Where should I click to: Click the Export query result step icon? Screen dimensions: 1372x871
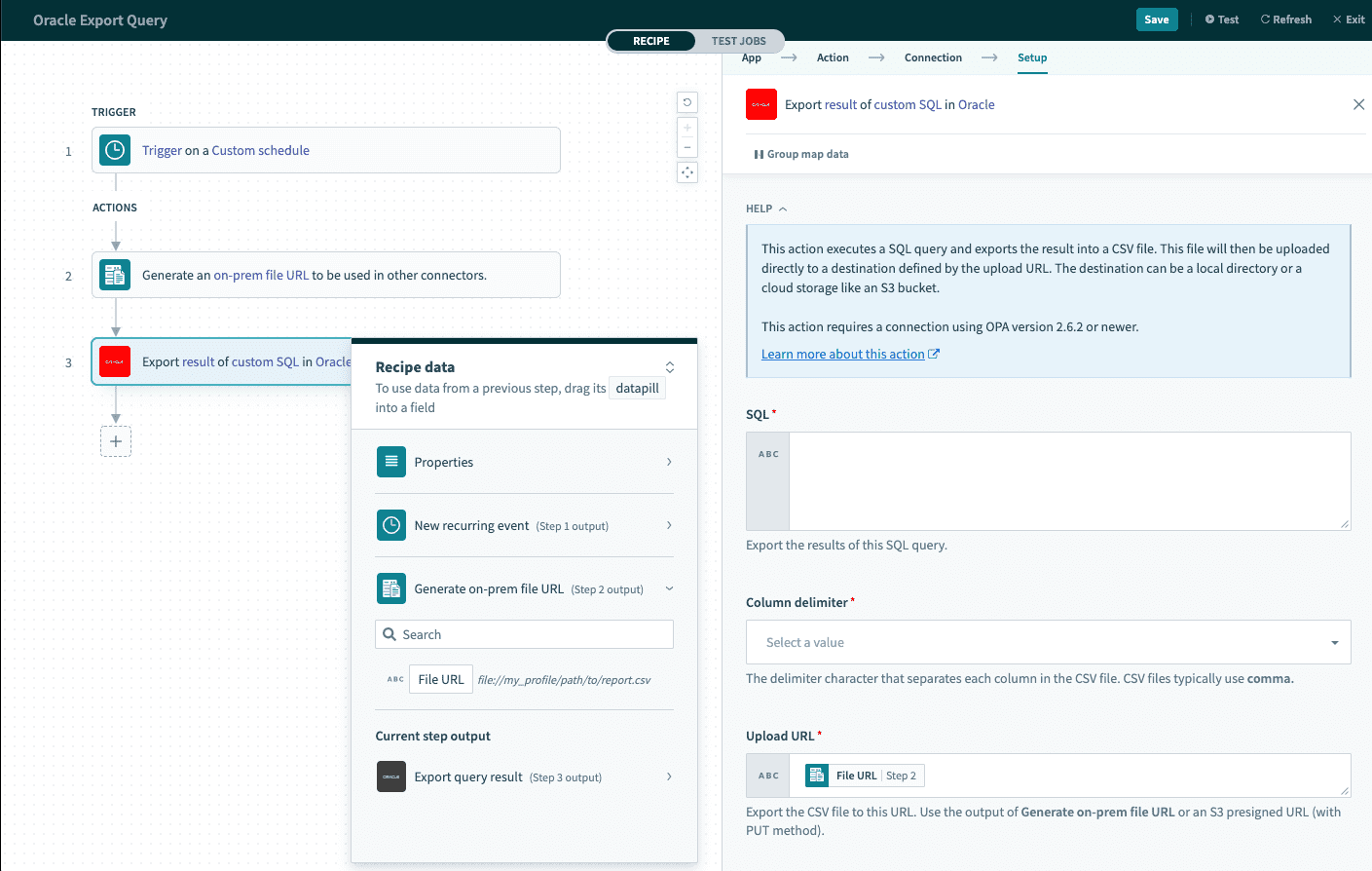tap(390, 776)
